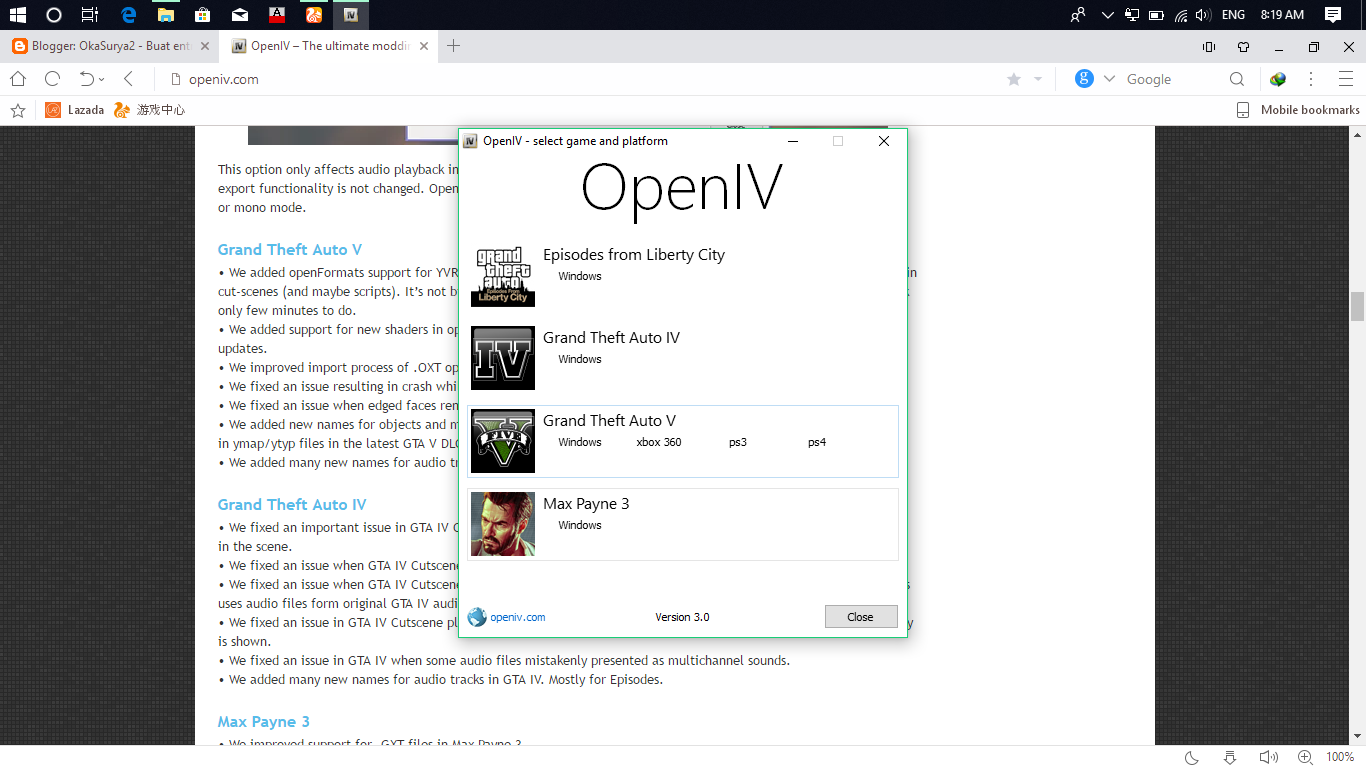Open Mobile bookmarks
The height and width of the screenshot is (768, 1366).
tap(1298, 110)
